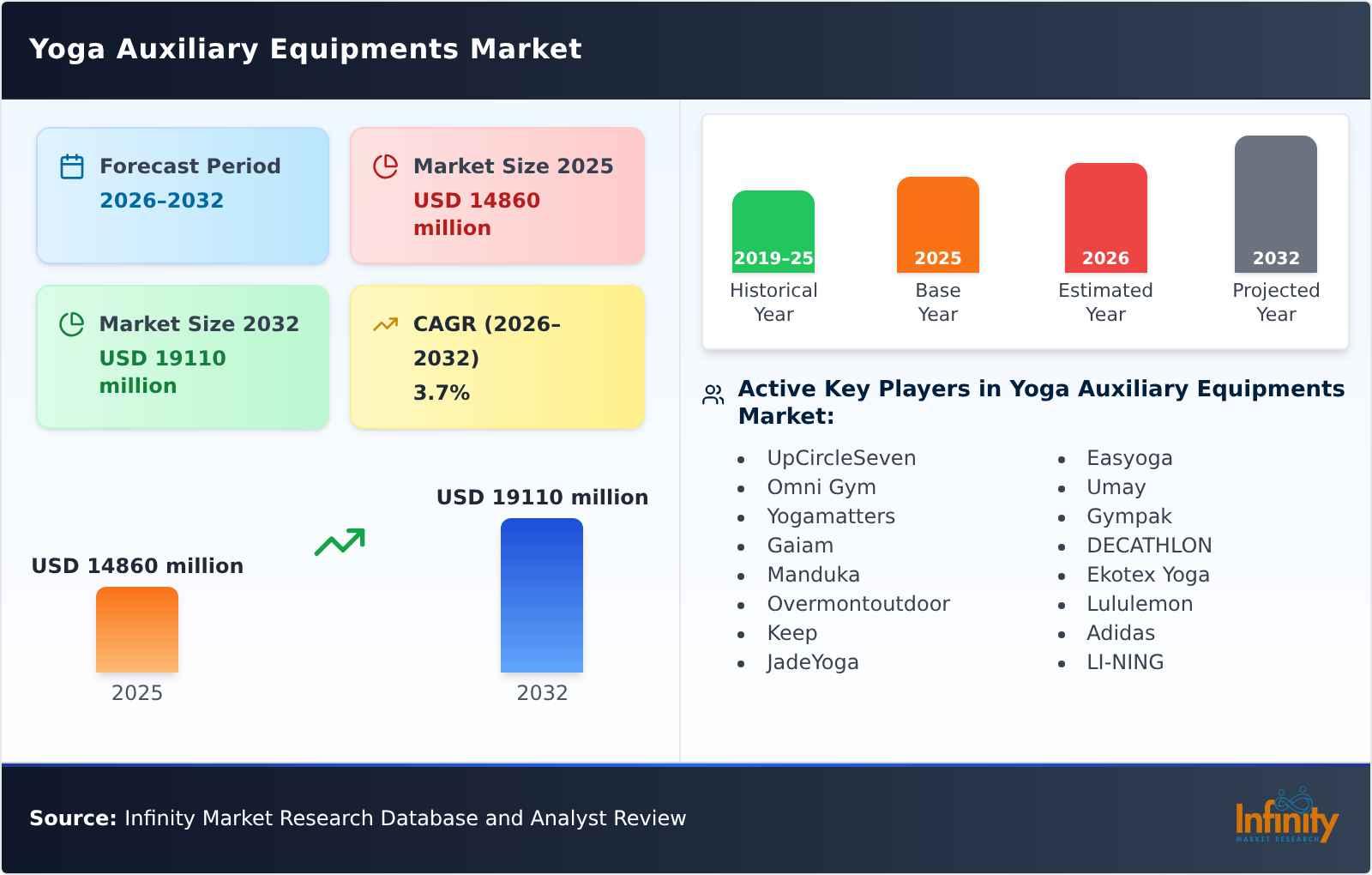Click the pie chart icon on Market Size 2032 card

72,322
